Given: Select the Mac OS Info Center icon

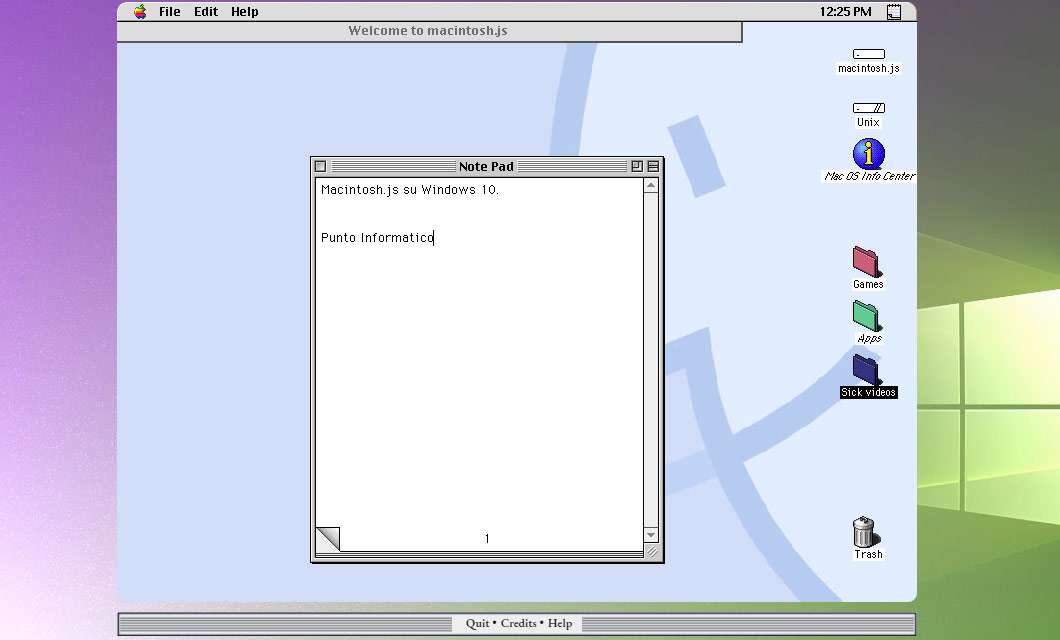Looking at the screenshot, I should click(x=869, y=154).
